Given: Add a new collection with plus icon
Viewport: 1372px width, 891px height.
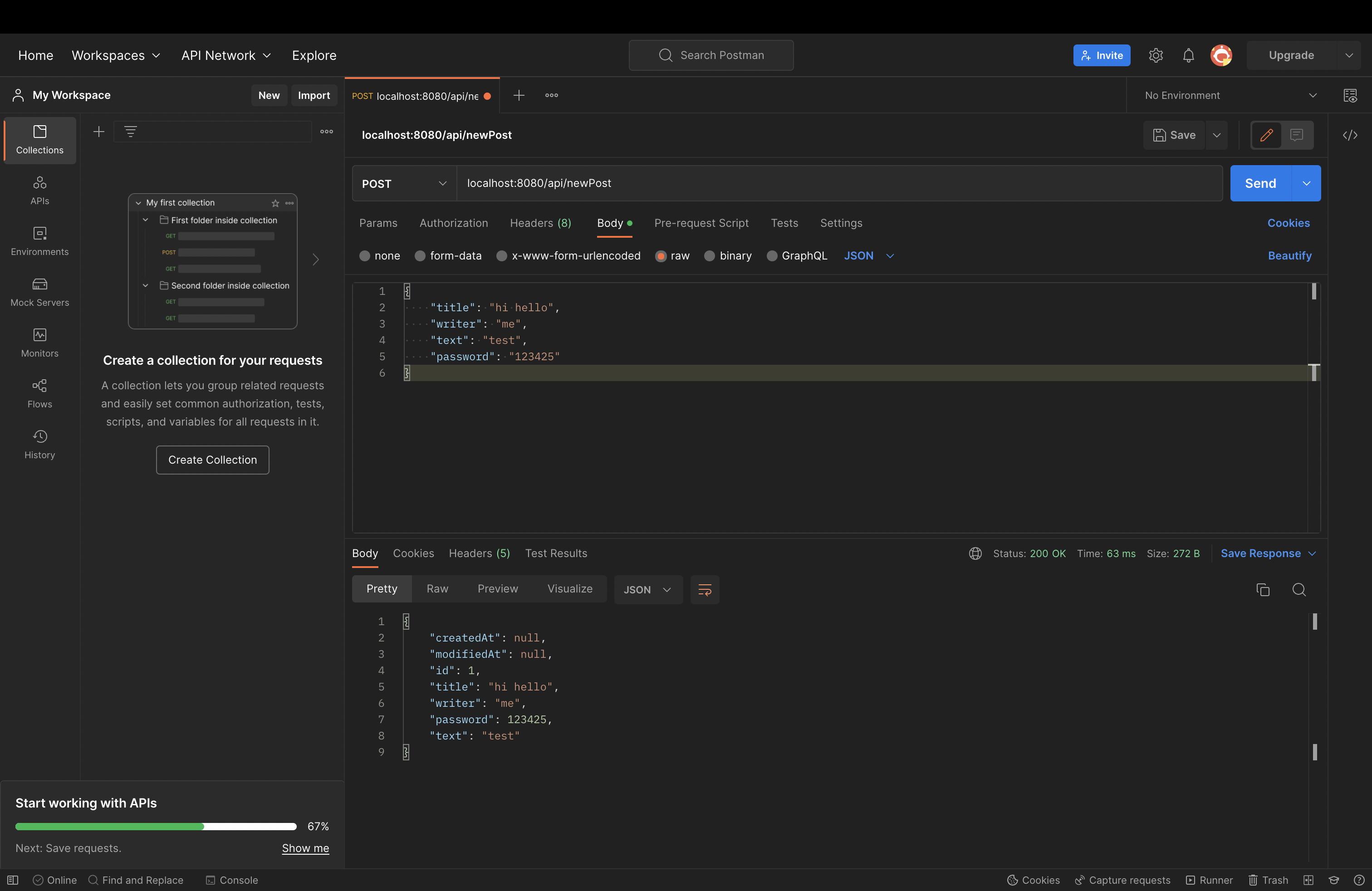Looking at the screenshot, I should (x=98, y=132).
